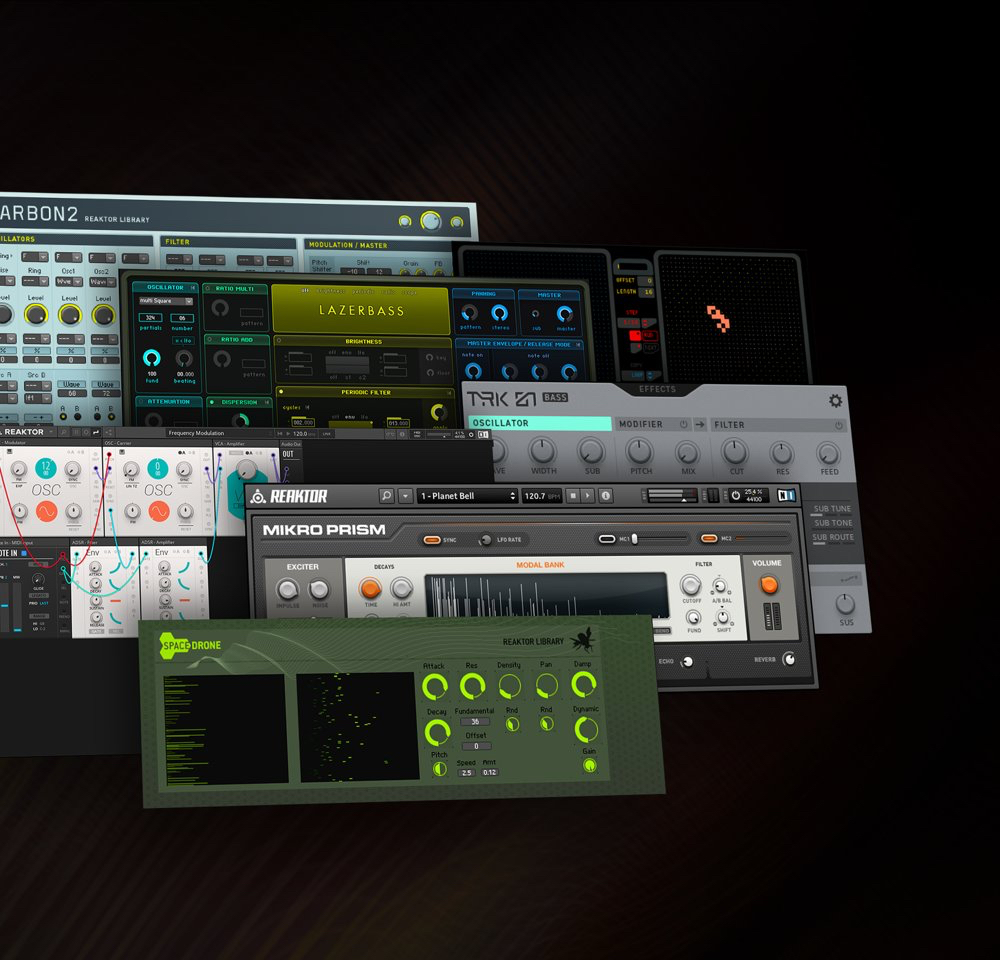Start playback in Reaktor toolbar
The image size is (1000, 960).
pos(589,496)
